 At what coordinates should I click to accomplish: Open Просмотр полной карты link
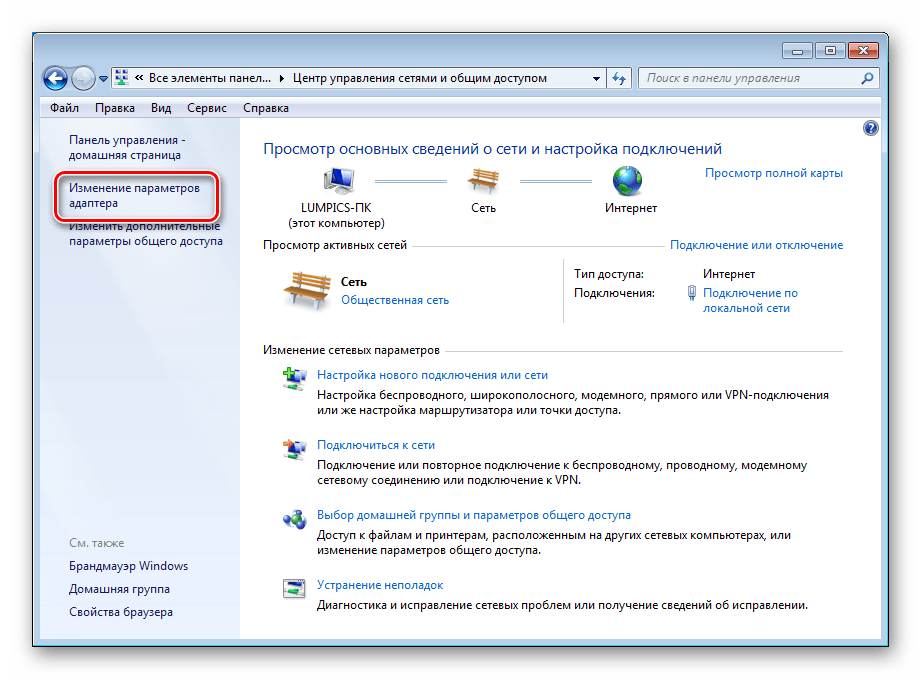click(x=774, y=173)
